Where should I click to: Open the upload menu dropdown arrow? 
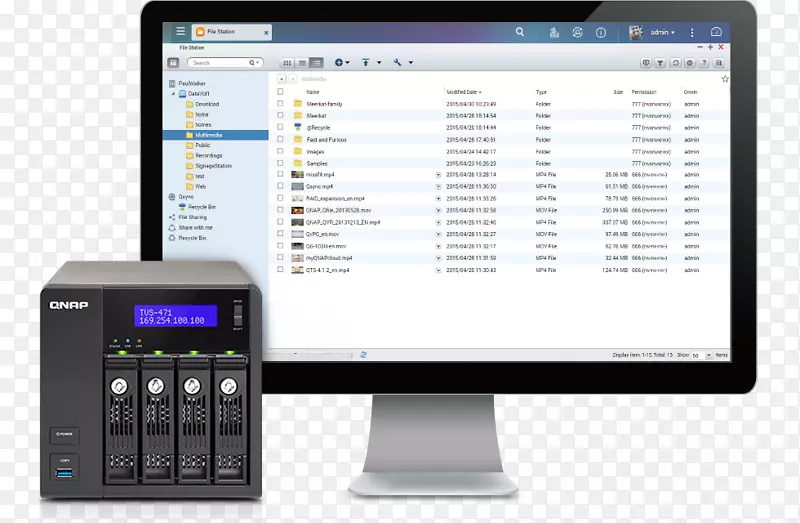(x=379, y=63)
